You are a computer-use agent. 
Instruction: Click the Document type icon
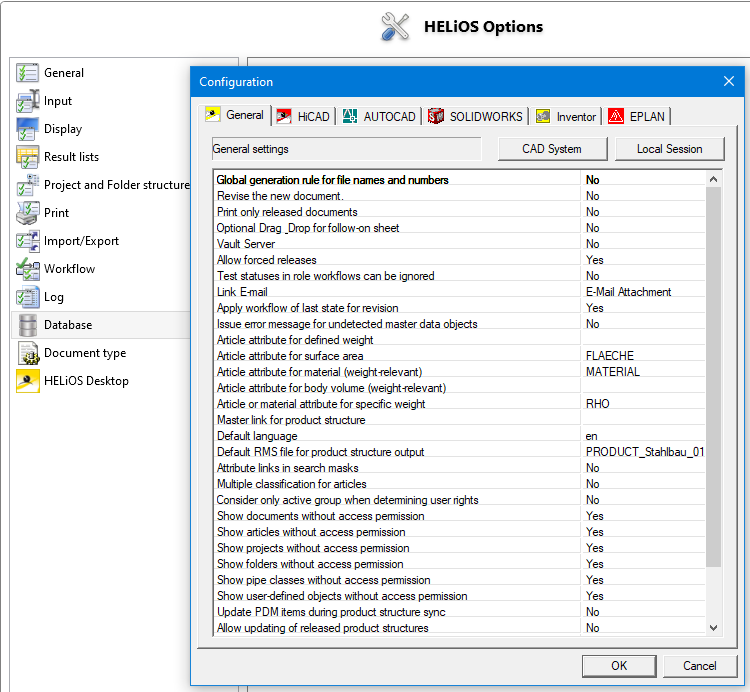28,353
